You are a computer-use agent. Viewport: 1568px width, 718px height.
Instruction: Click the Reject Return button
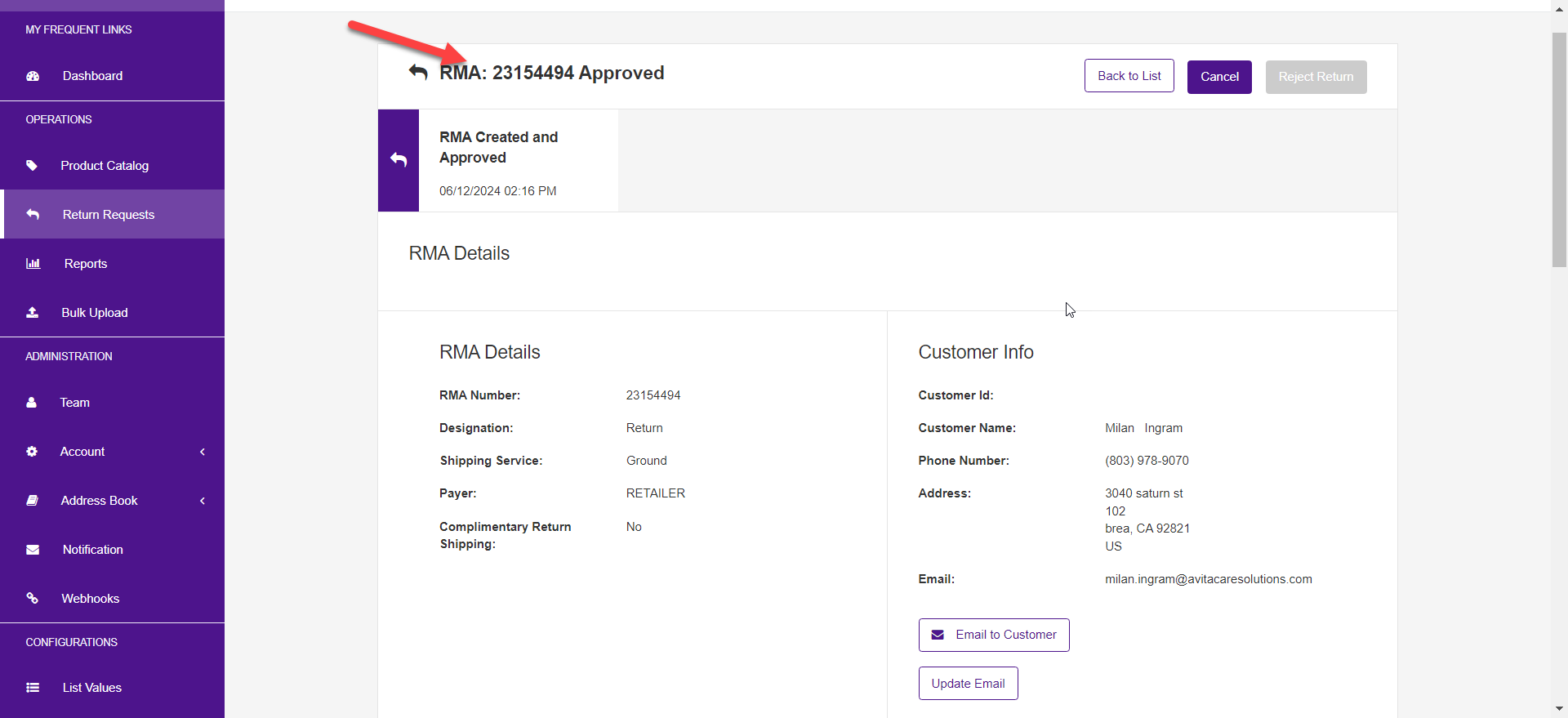[x=1316, y=77]
